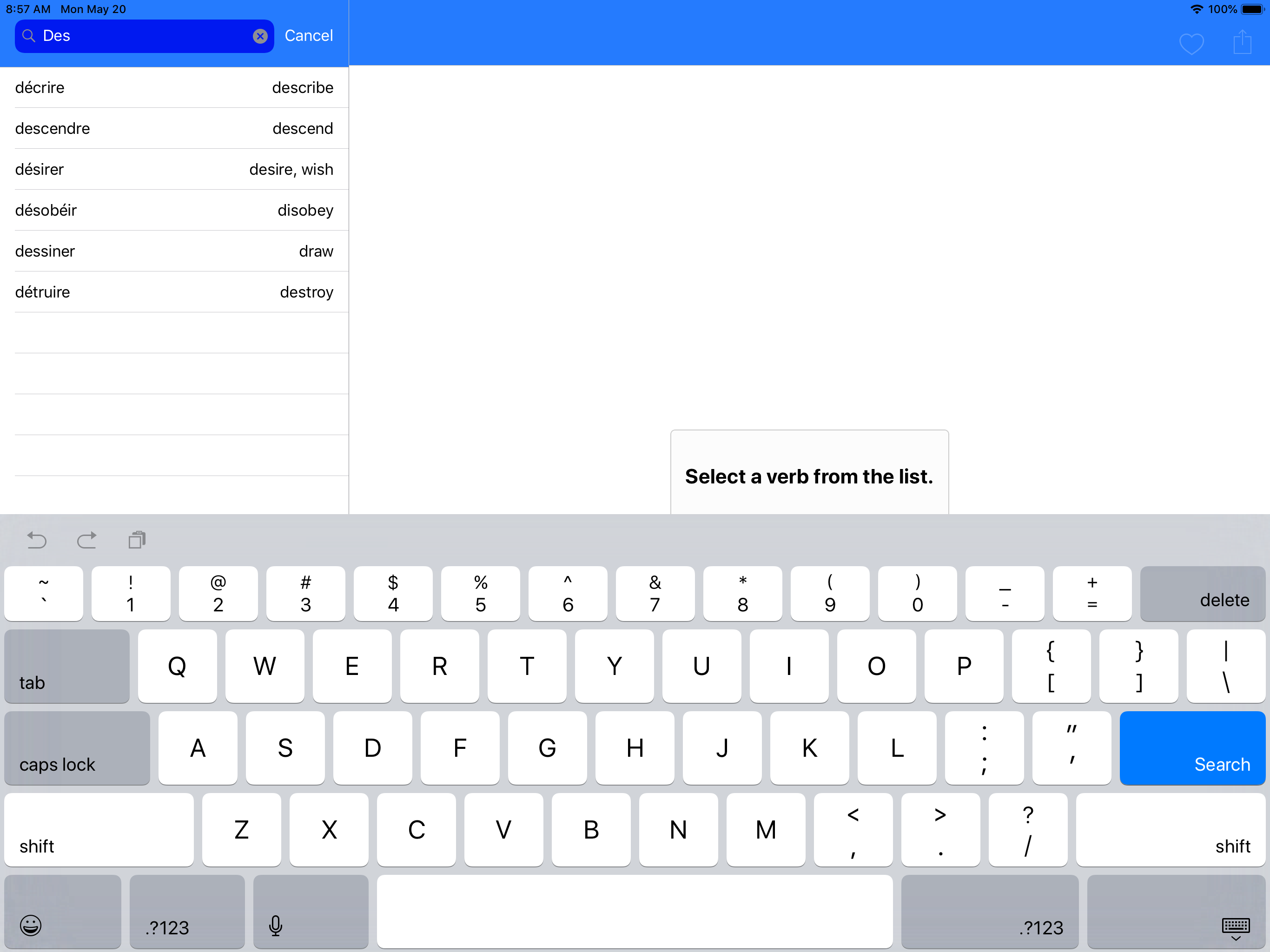Select the verb dessiner
Viewport: 1270px width, 952px height.
click(174, 251)
